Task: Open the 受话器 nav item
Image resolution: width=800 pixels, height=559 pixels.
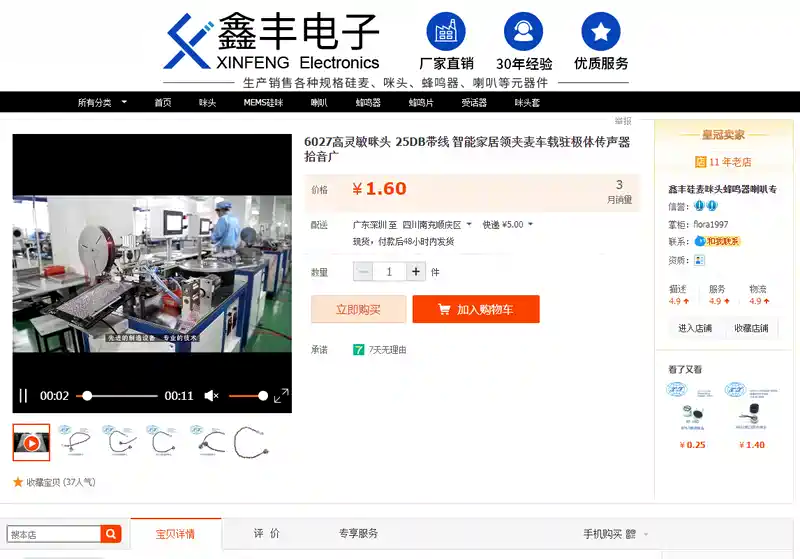Action: [474, 103]
